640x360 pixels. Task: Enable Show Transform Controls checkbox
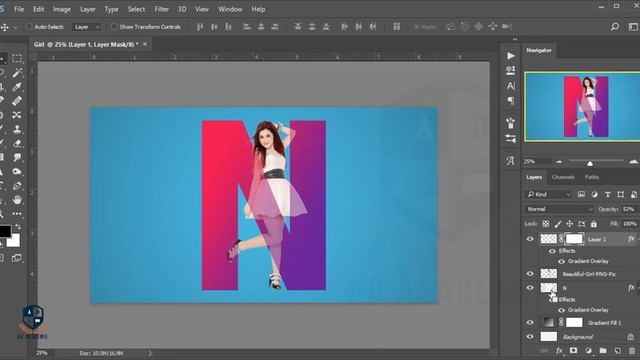point(114,27)
